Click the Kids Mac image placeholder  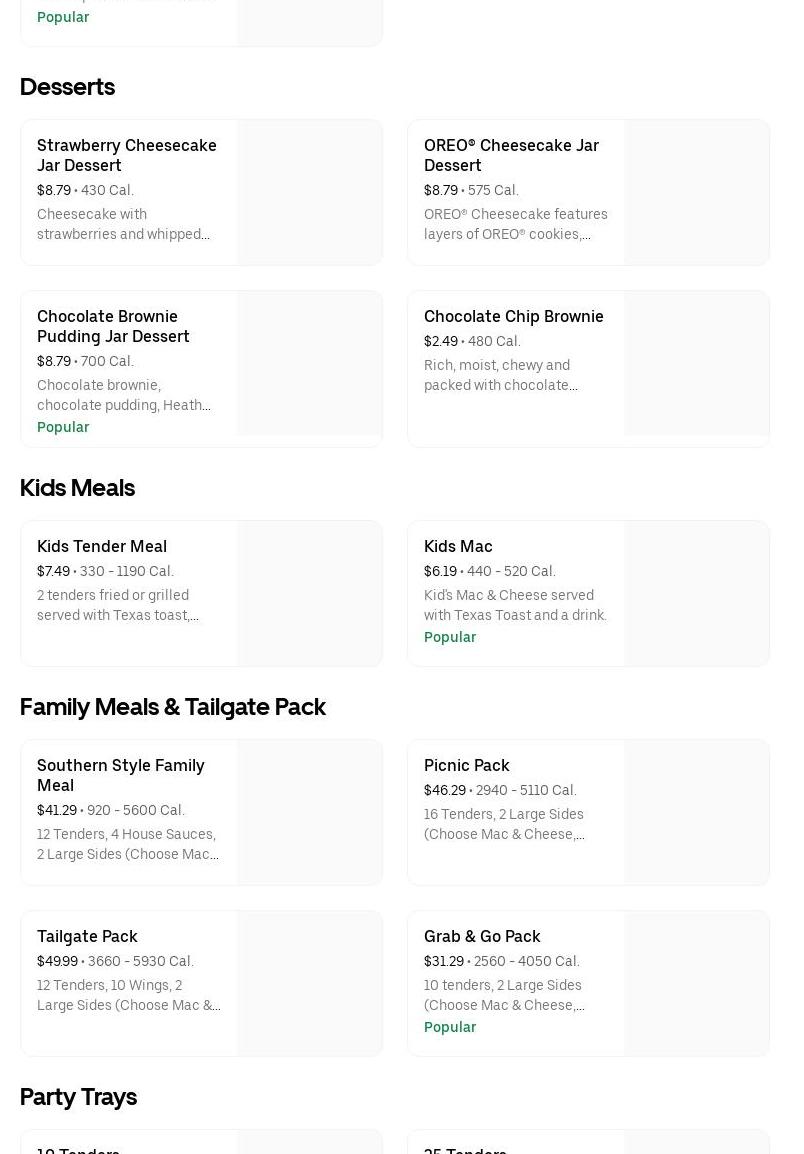(x=697, y=593)
